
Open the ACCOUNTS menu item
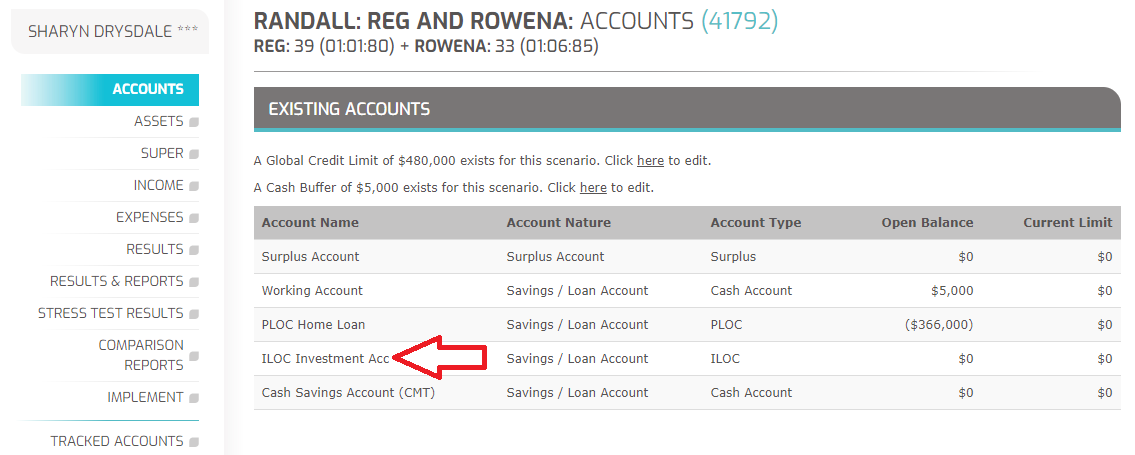tap(148, 89)
